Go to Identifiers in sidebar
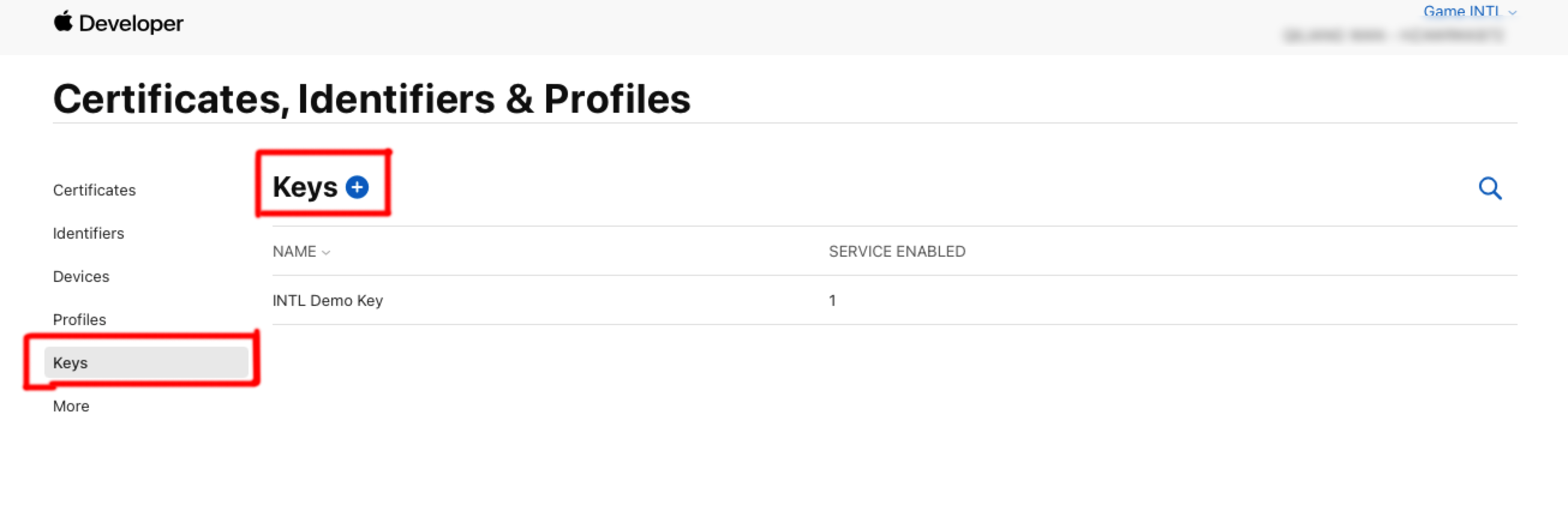The image size is (1568, 529). point(88,233)
